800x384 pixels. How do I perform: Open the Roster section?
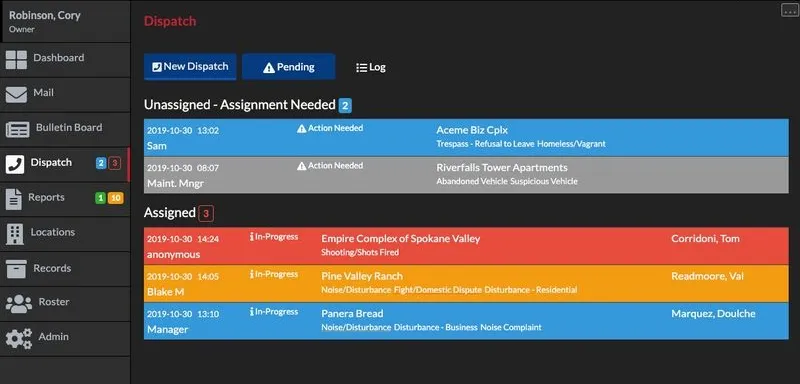[65, 304]
